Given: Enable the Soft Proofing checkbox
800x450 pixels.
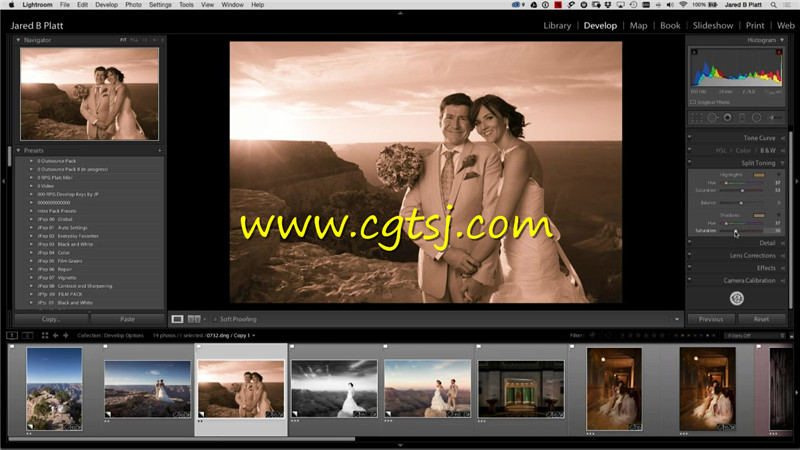Looking at the screenshot, I should (215, 319).
